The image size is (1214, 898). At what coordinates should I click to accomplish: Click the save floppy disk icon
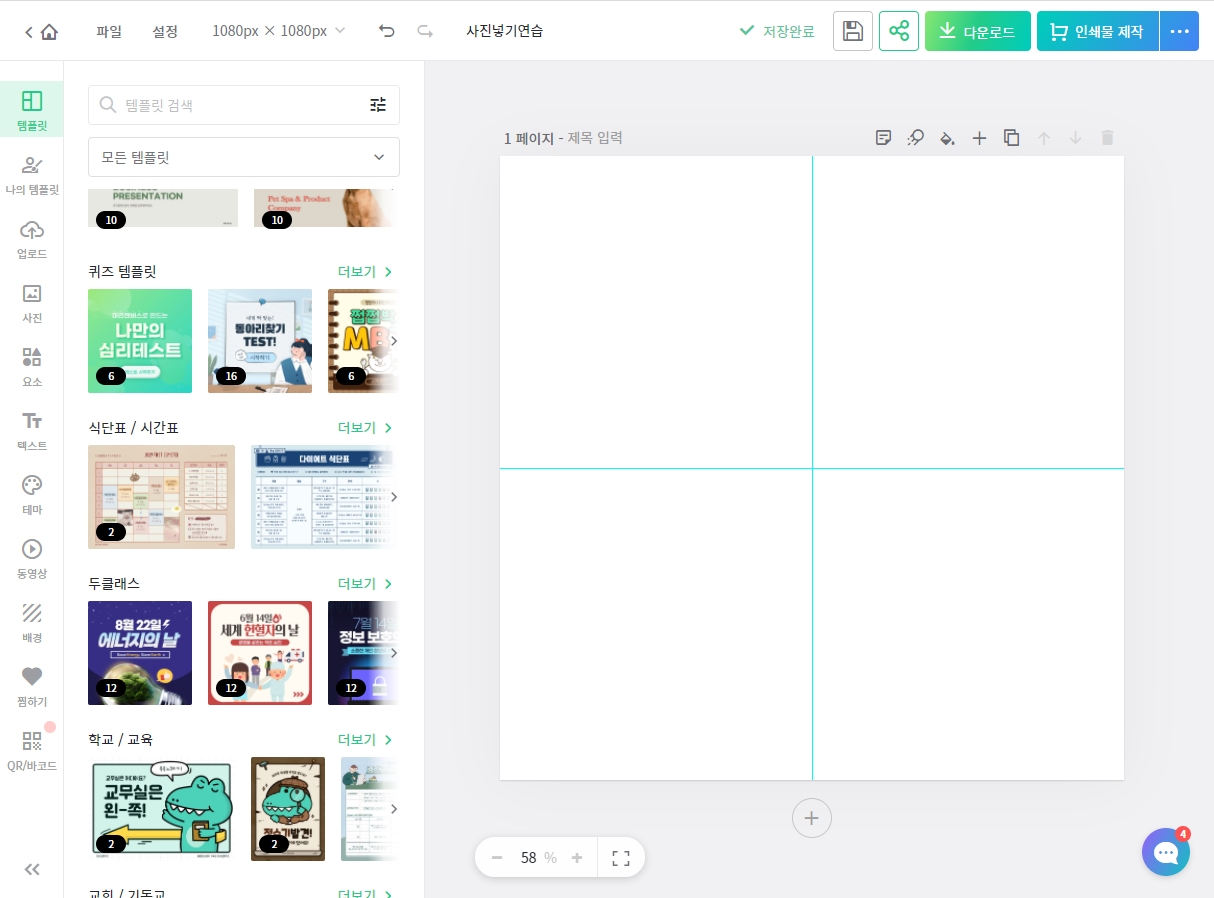pyautogui.click(x=853, y=31)
